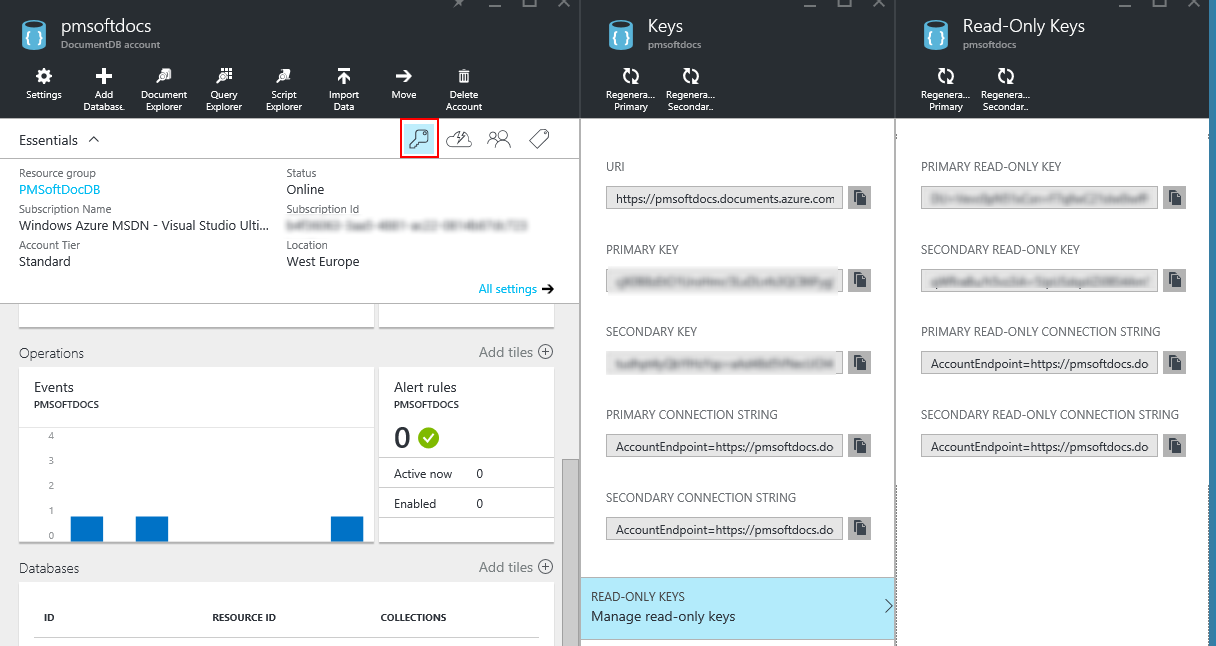Screen dimensions: 1216x646
Task: Click the Primary Connection String field
Action: point(724,446)
